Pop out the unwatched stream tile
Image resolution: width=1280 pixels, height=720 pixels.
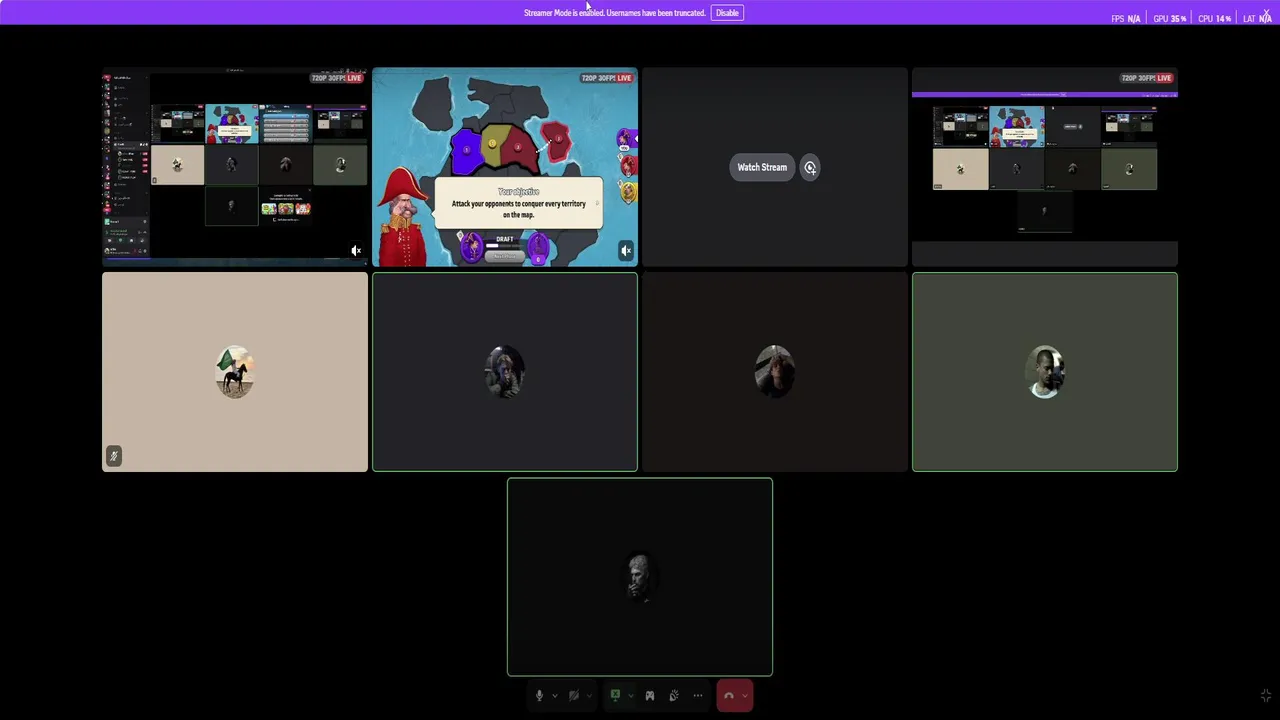pos(810,167)
